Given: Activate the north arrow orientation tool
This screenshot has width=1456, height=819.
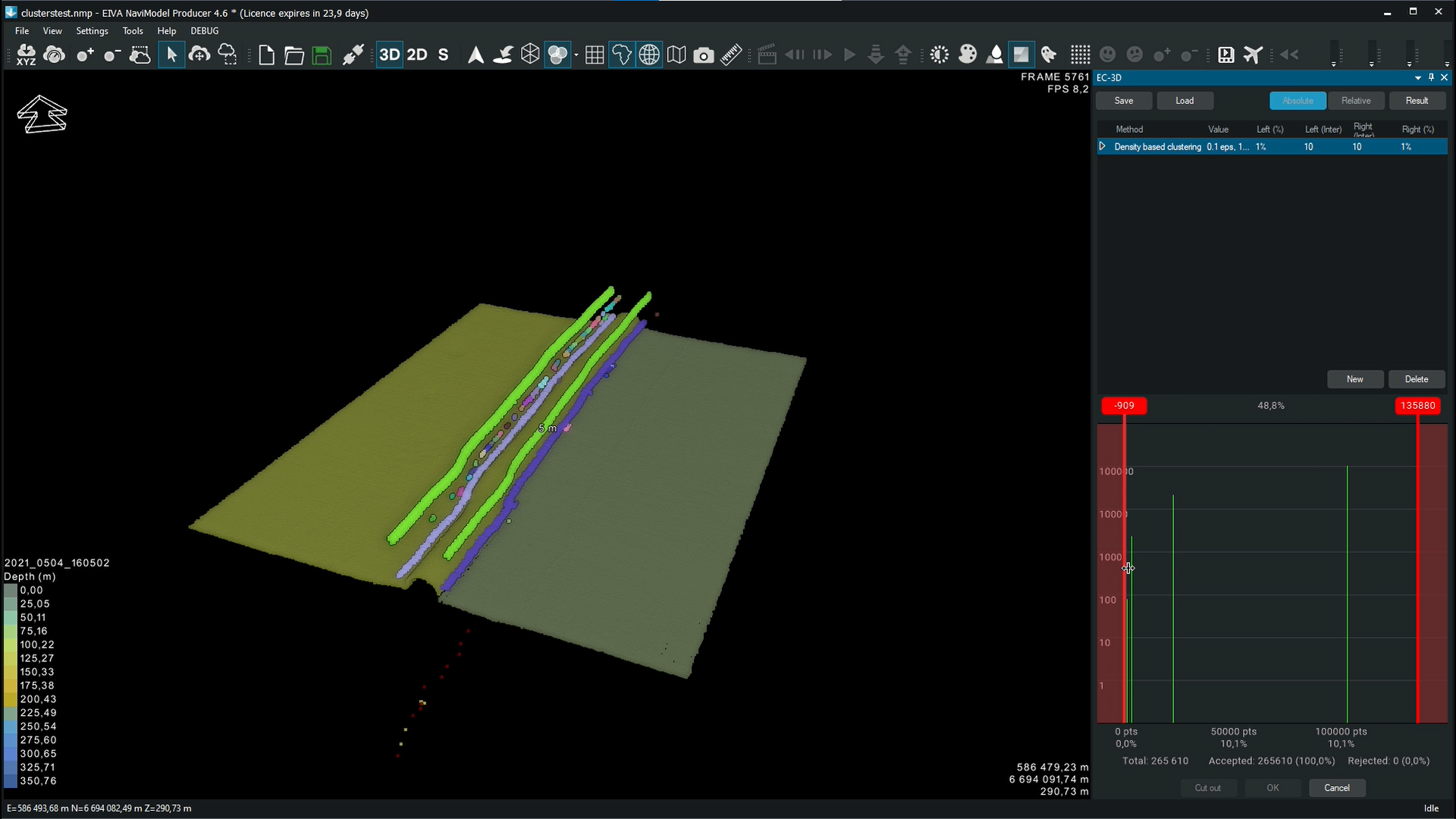Looking at the screenshot, I should click(475, 55).
